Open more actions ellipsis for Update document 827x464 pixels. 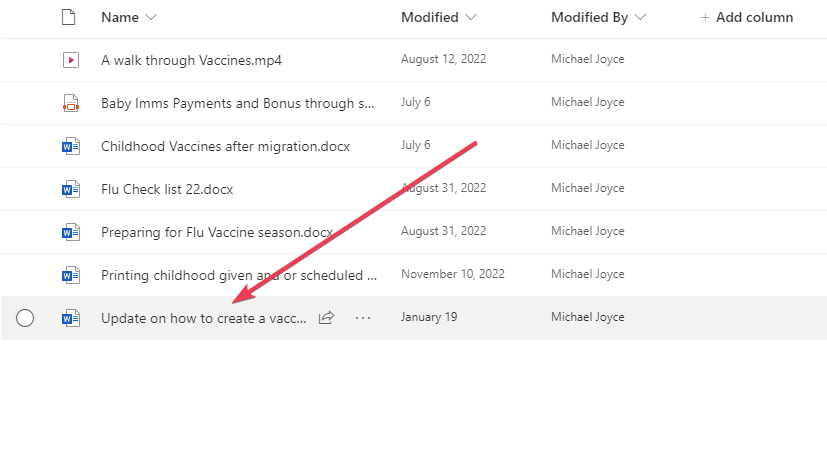tap(363, 318)
